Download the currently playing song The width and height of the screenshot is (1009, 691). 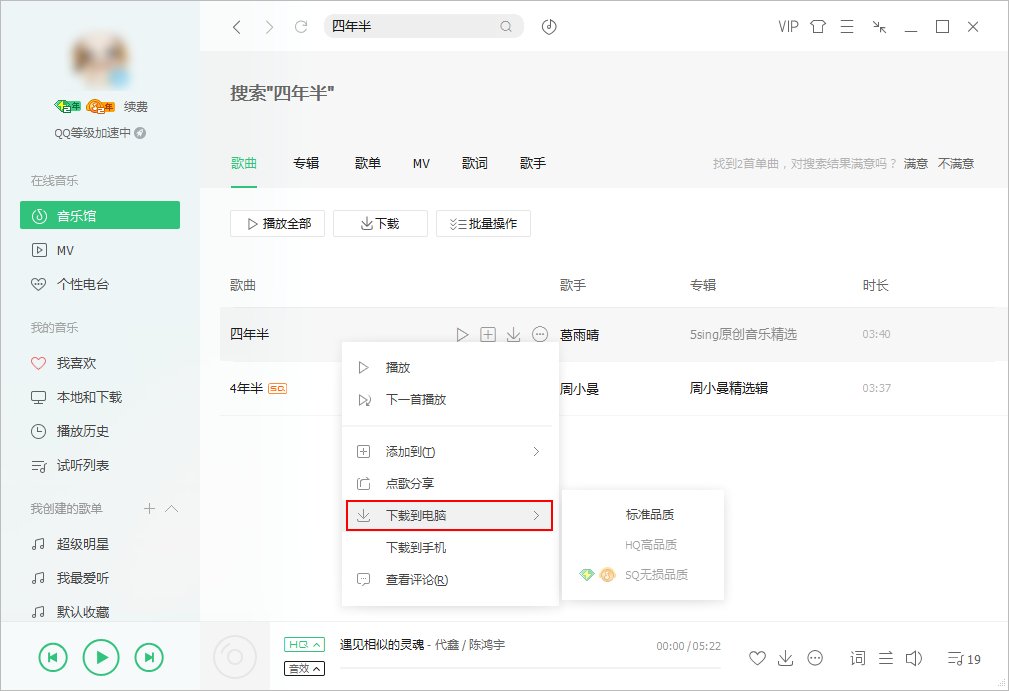tap(786, 658)
